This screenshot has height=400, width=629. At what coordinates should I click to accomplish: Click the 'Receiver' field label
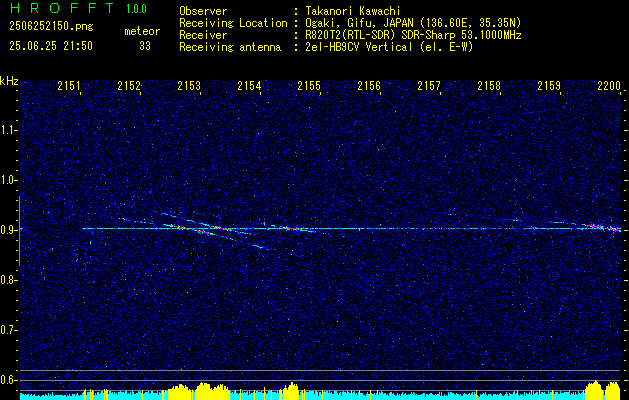pos(203,35)
